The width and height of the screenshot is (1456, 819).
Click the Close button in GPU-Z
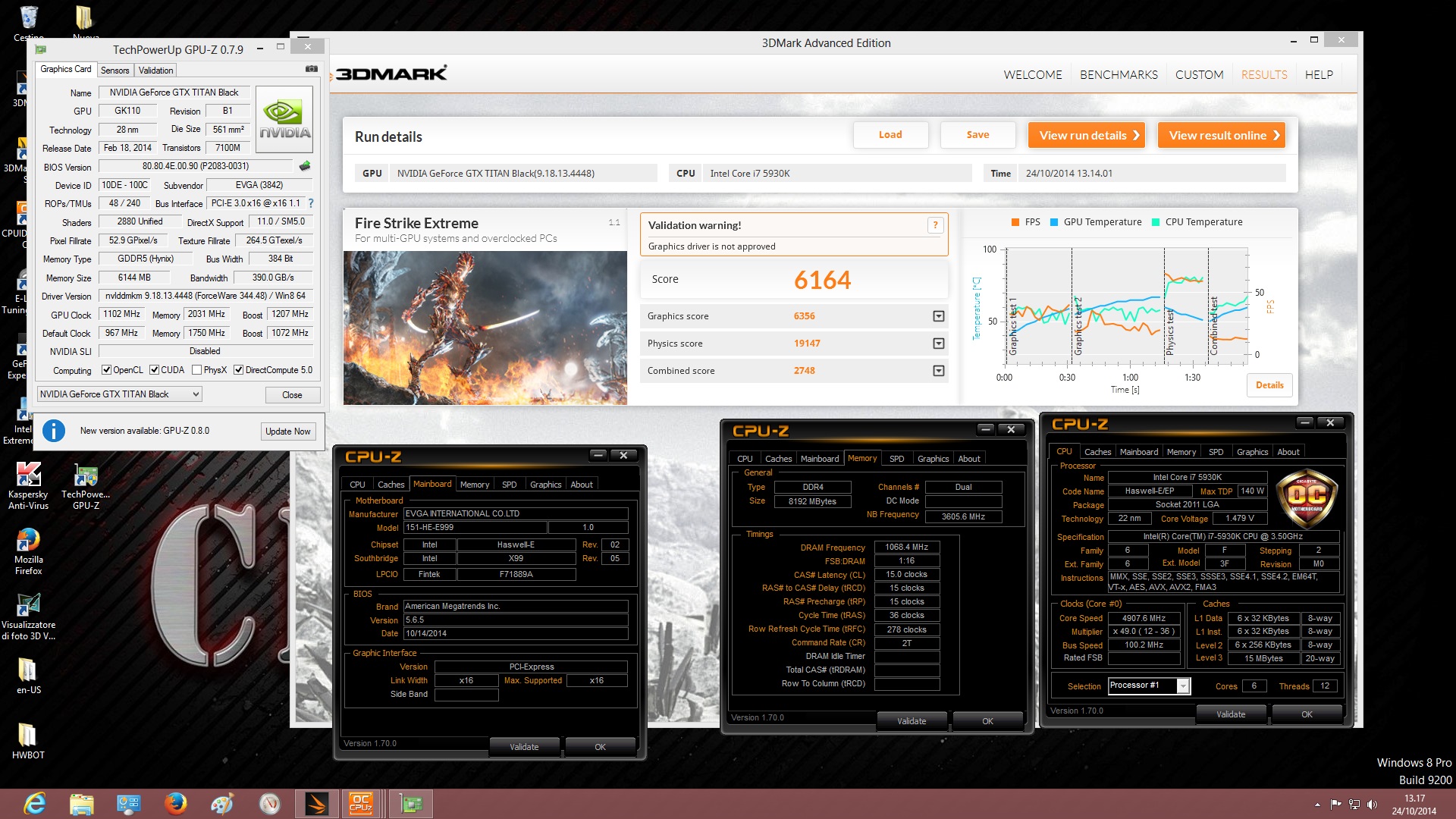click(292, 395)
